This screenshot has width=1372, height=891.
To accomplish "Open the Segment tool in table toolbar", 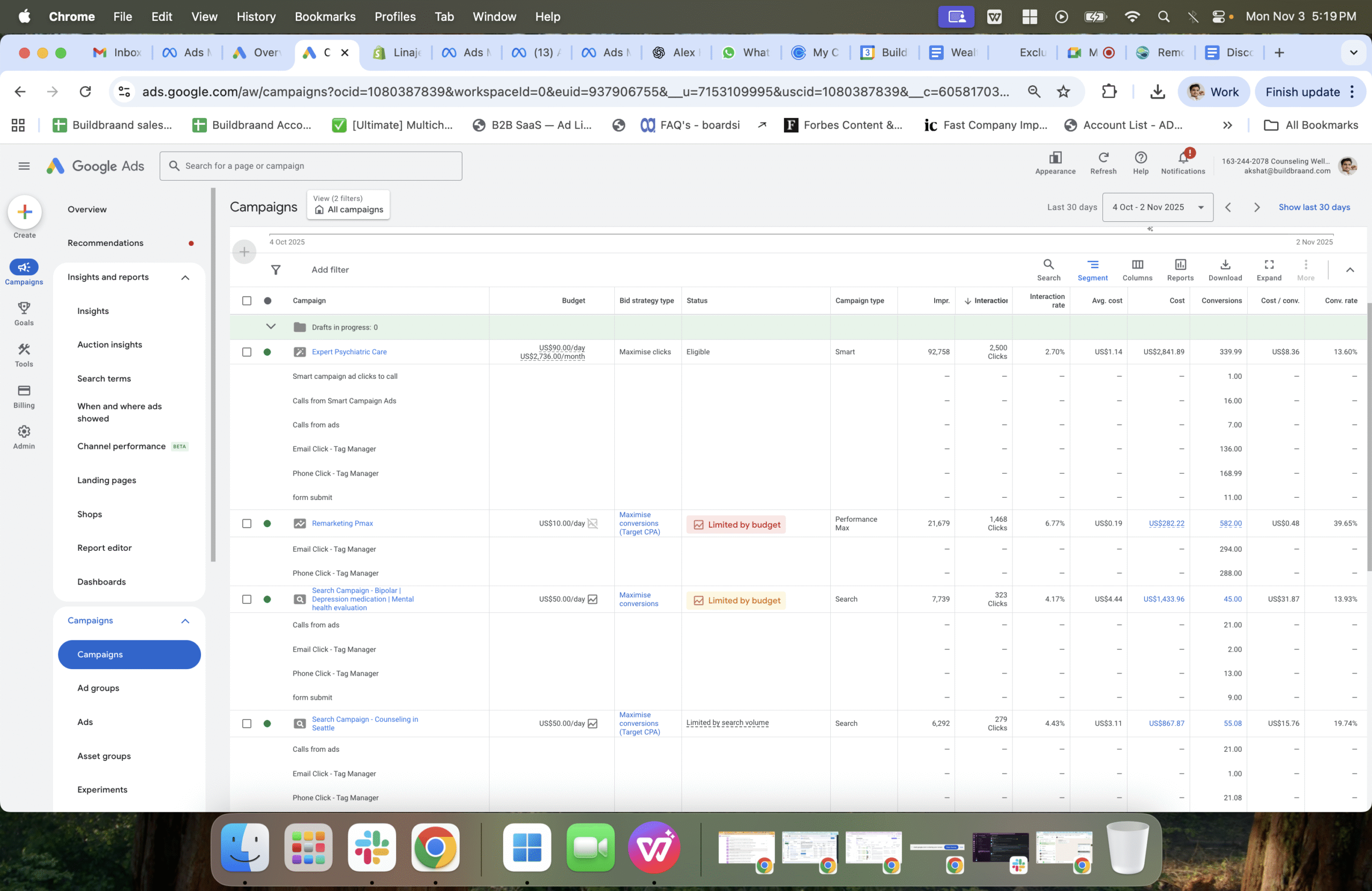I will [x=1092, y=269].
